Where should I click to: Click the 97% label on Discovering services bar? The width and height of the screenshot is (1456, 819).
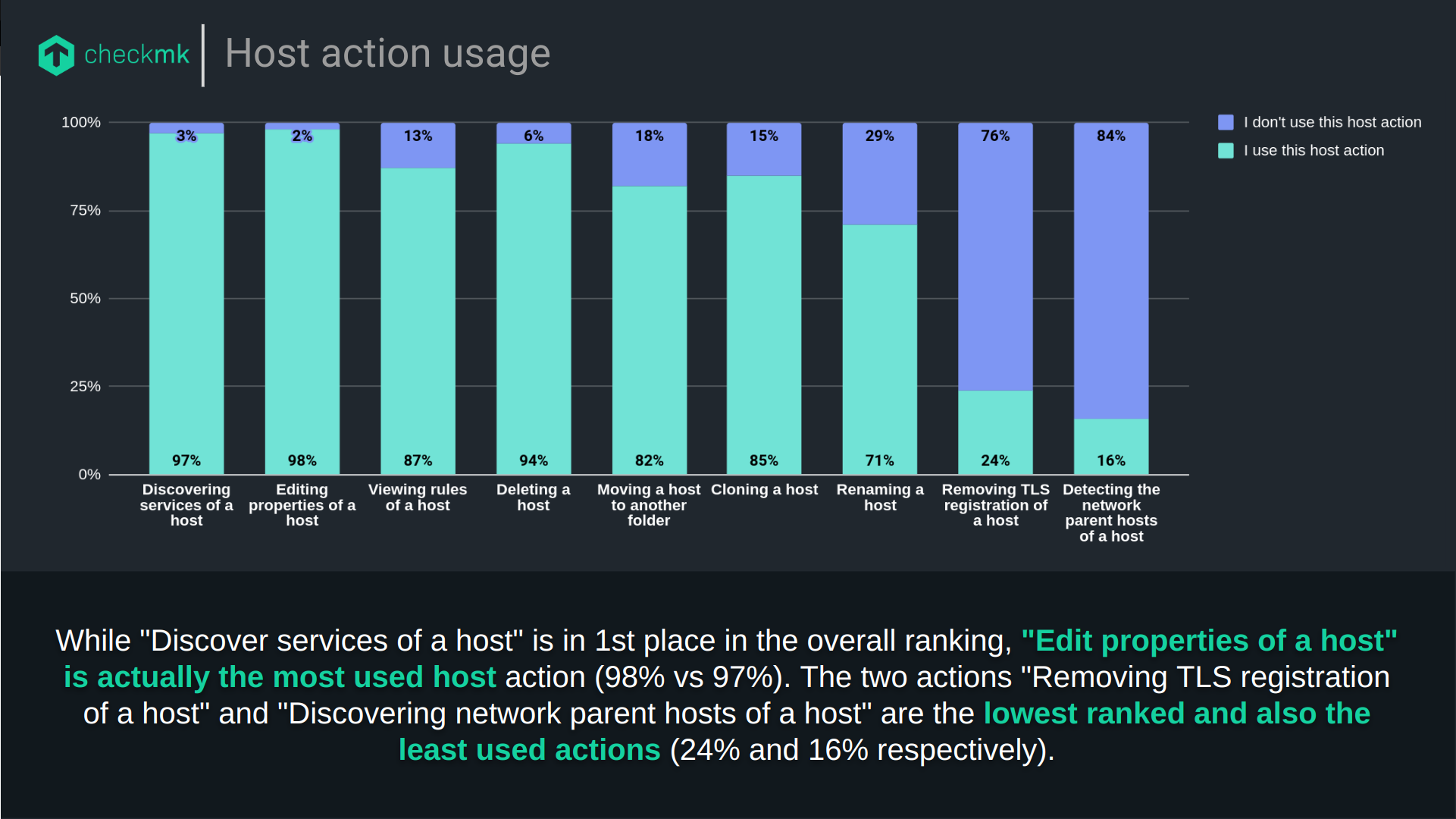(186, 460)
